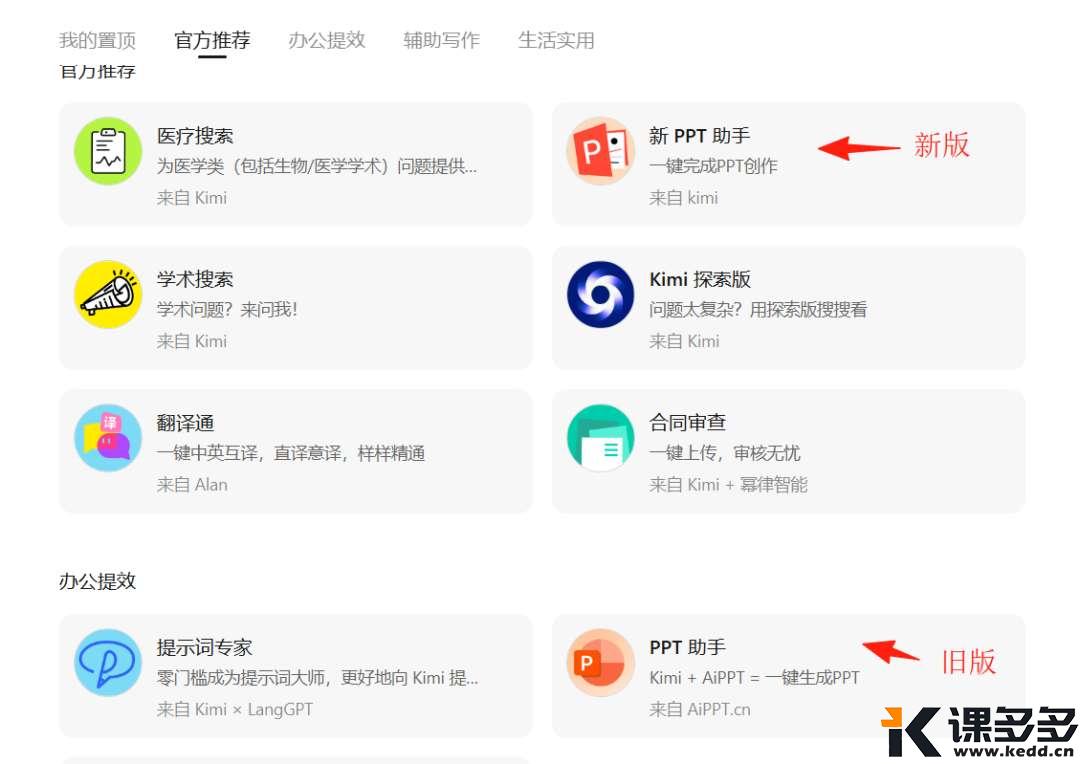
Task: Click the 翻译通 speech bubble icon
Action: (x=108, y=438)
